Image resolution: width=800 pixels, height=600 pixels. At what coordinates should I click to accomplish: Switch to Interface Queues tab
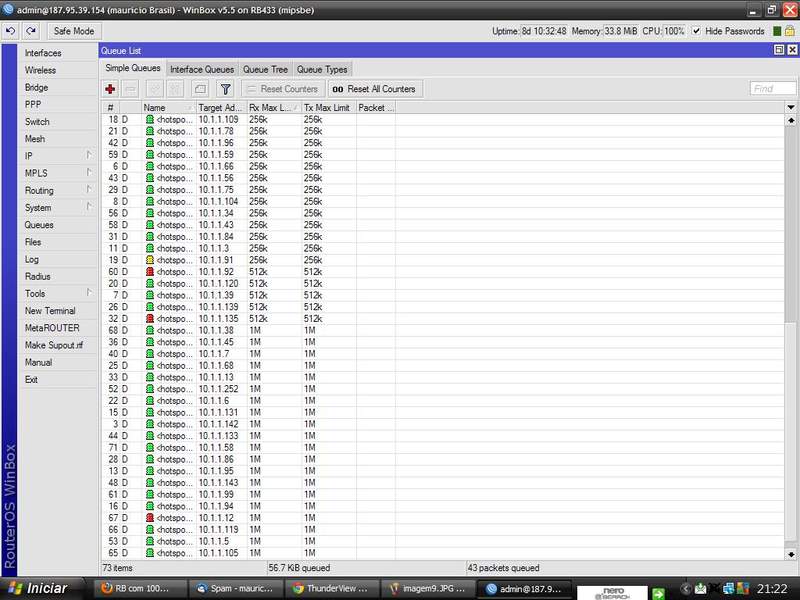202,69
